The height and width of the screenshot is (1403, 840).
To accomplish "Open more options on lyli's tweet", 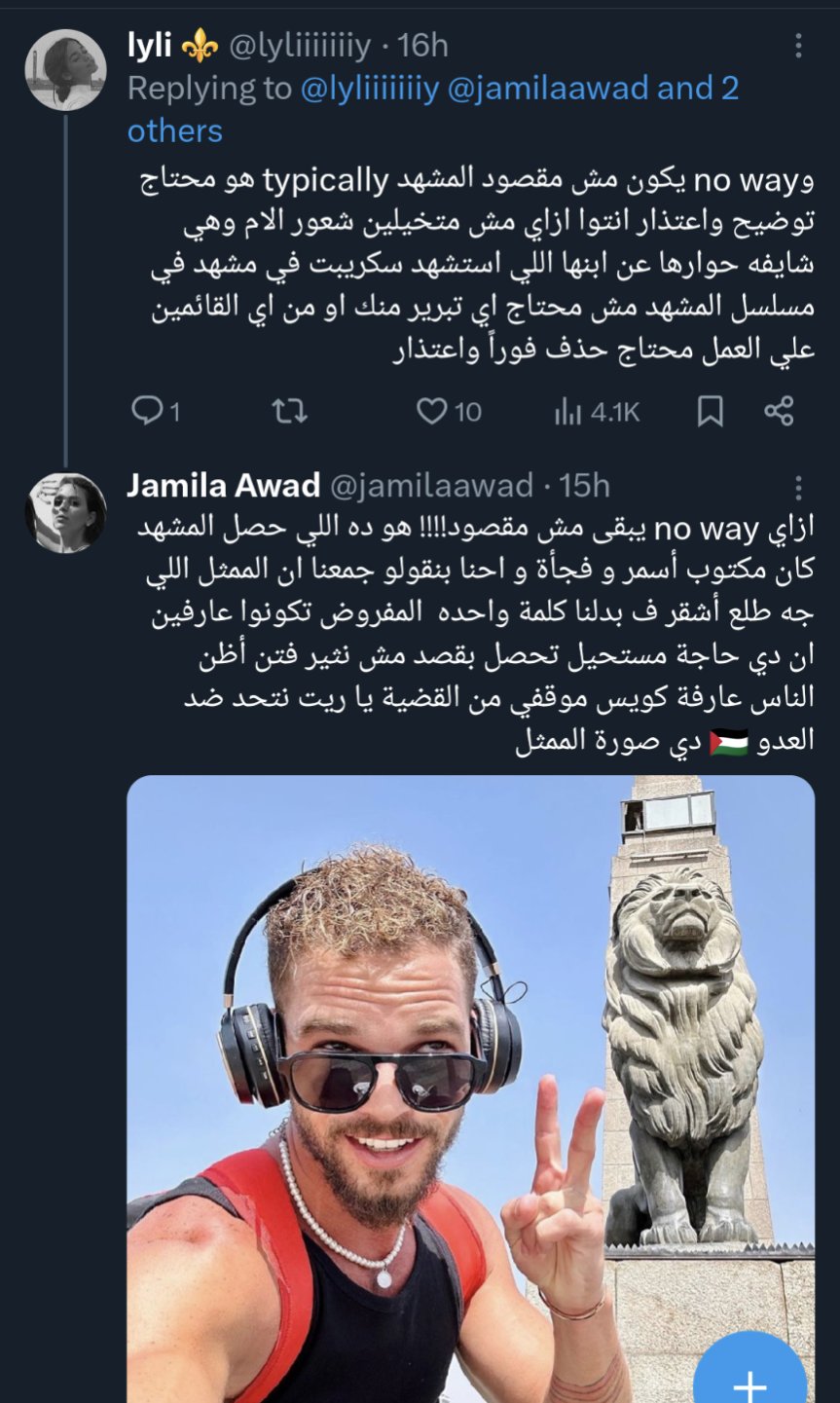I will 798,45.
